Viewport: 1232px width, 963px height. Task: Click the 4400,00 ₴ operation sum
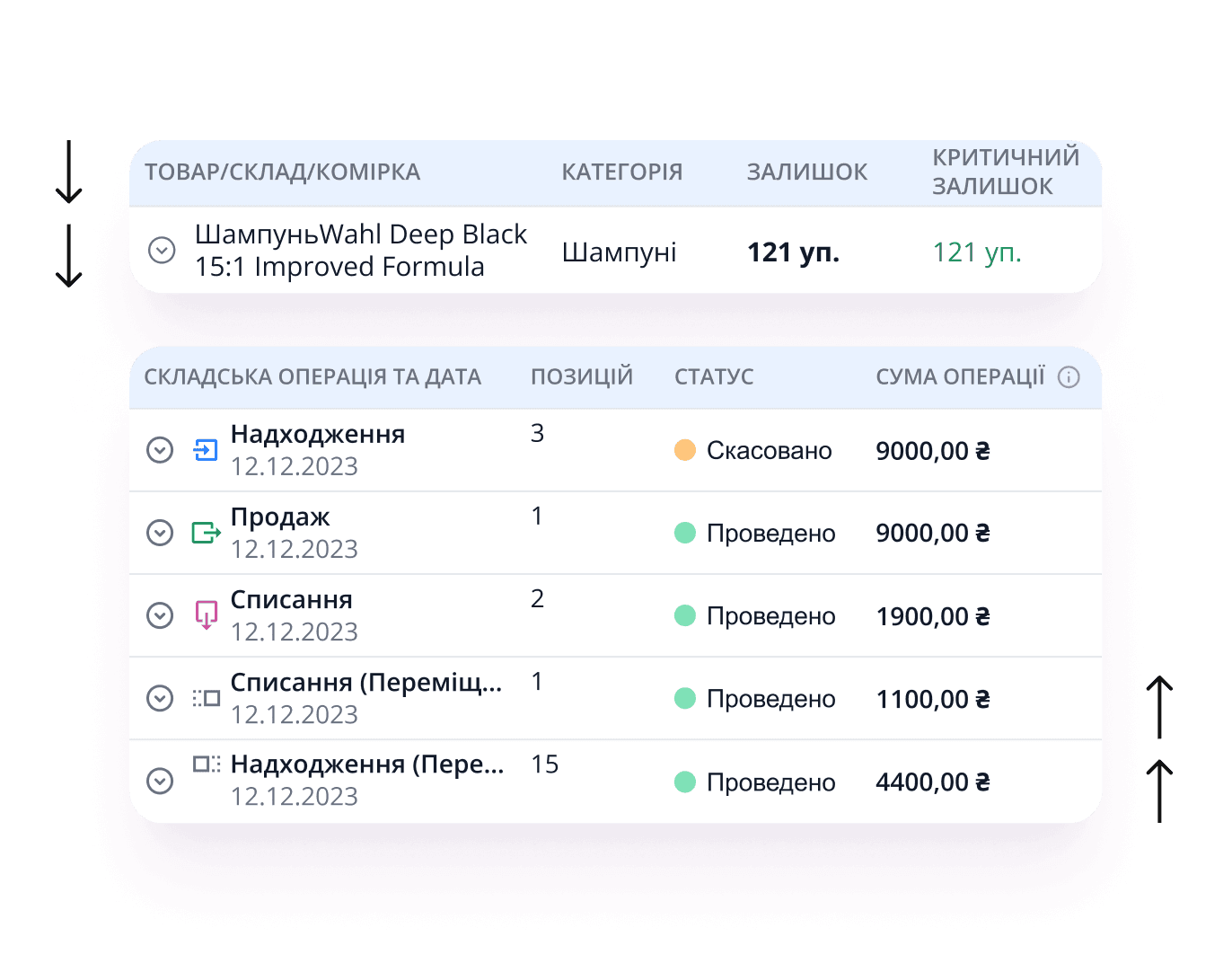click(932, 782)
